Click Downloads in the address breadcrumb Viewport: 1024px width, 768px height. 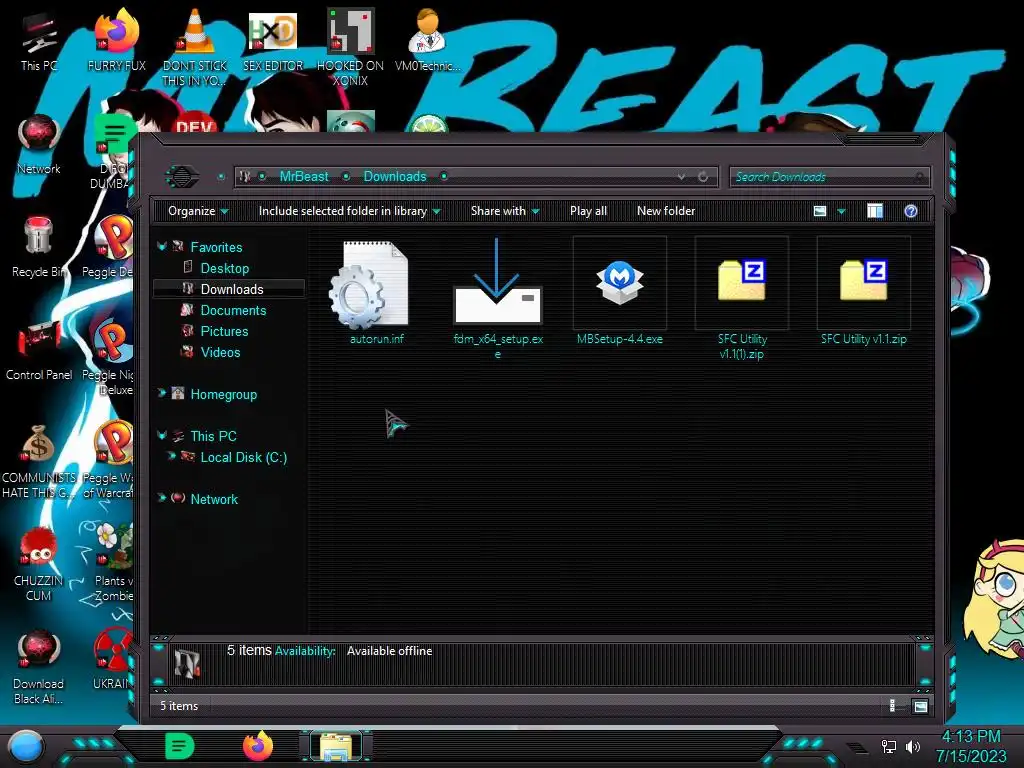[394, 176]
